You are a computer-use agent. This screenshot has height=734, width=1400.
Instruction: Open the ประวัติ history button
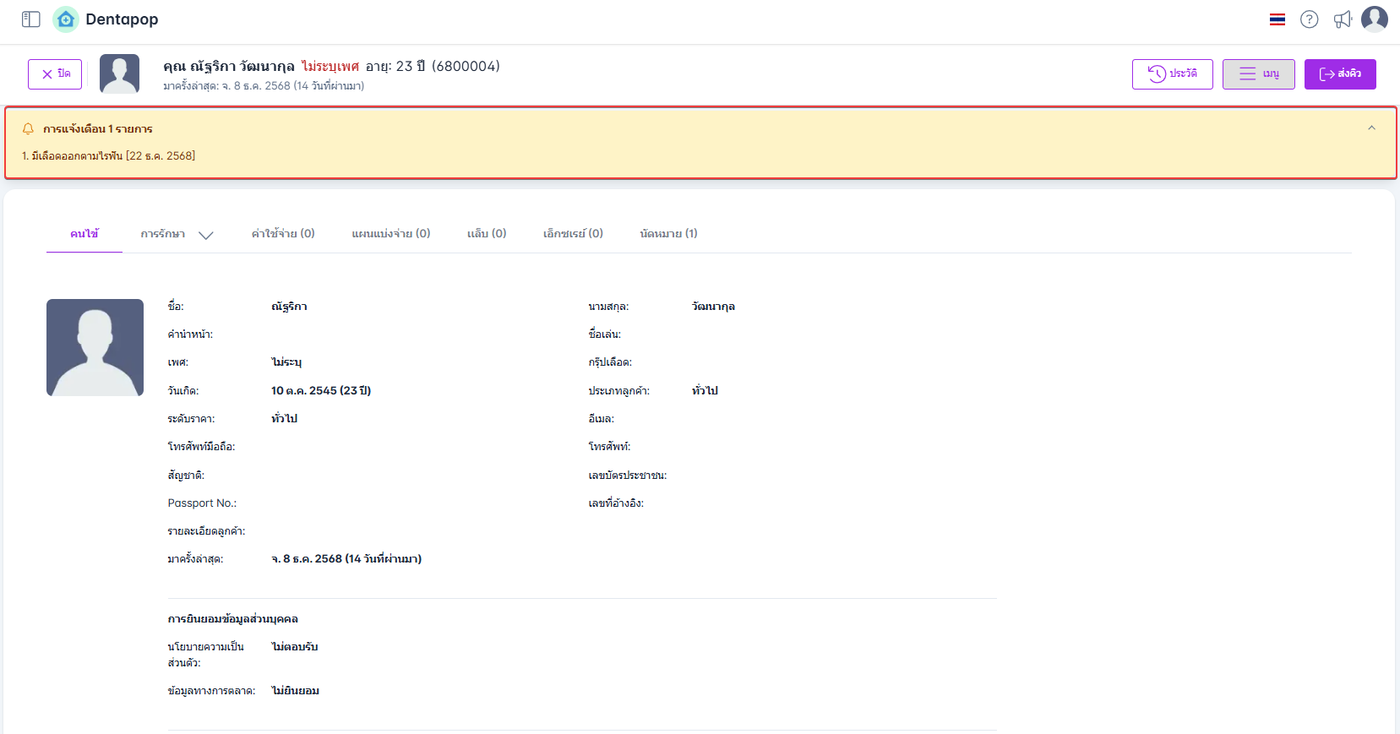1172,74
